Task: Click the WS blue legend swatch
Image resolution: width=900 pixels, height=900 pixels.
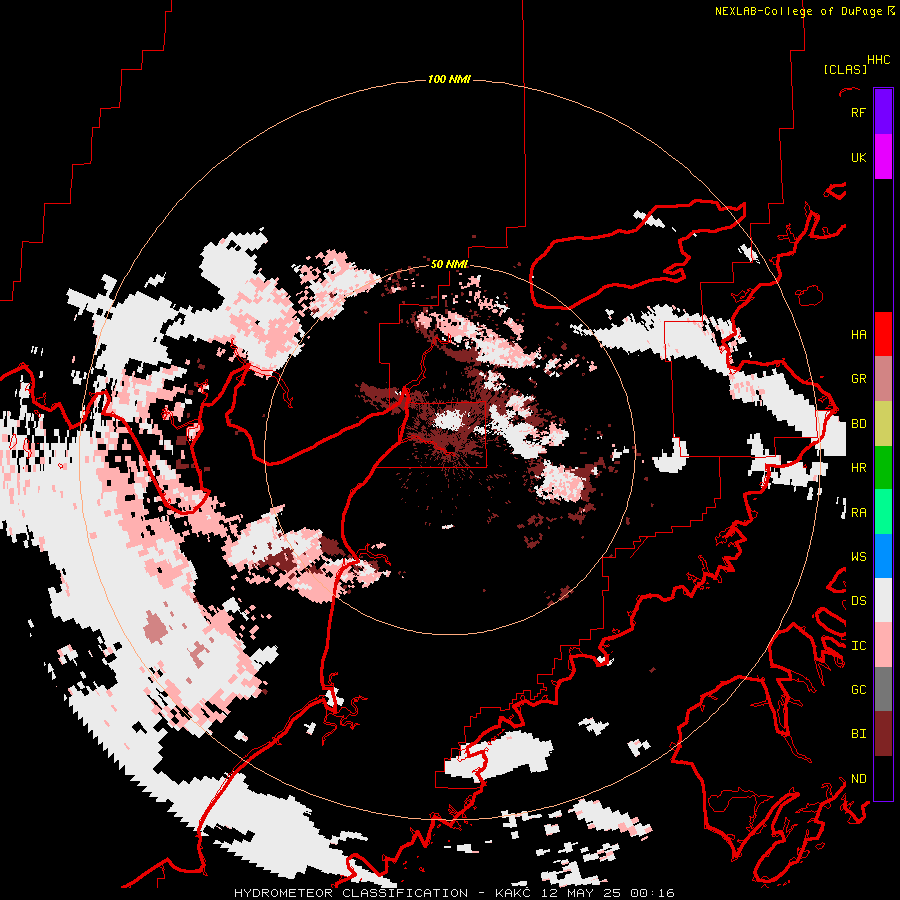Action: coord(883,556)
